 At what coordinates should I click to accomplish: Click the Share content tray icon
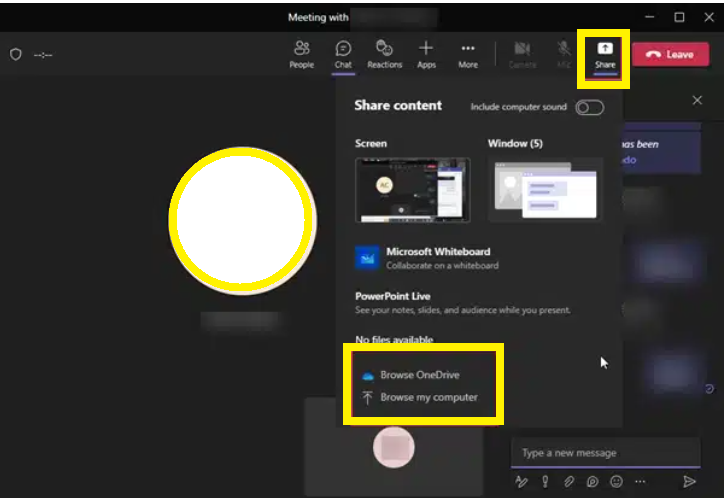pos(605,54)
